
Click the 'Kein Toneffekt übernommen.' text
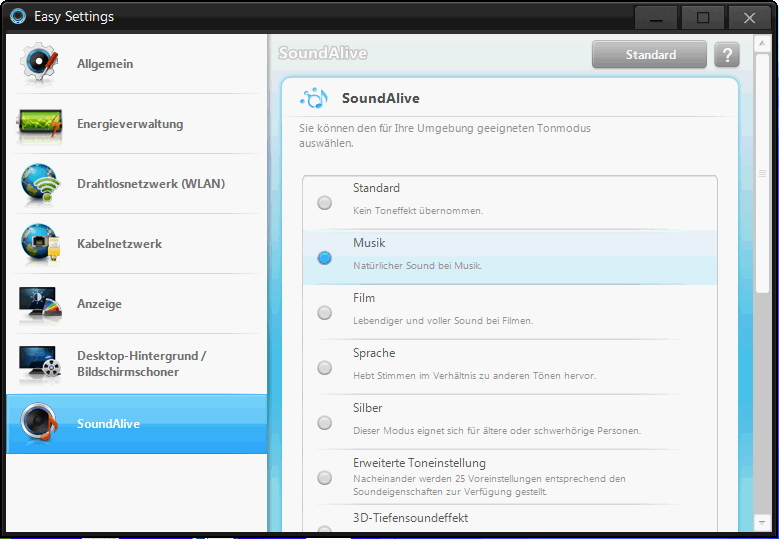[x=418, y=211]
